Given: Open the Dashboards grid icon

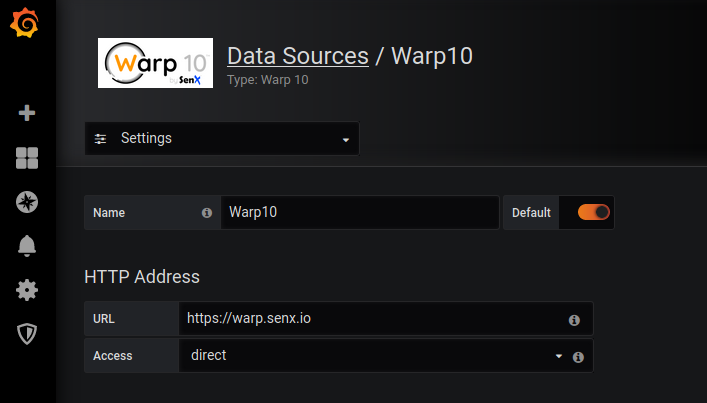Looking at the screenshot, I should 27,158.
